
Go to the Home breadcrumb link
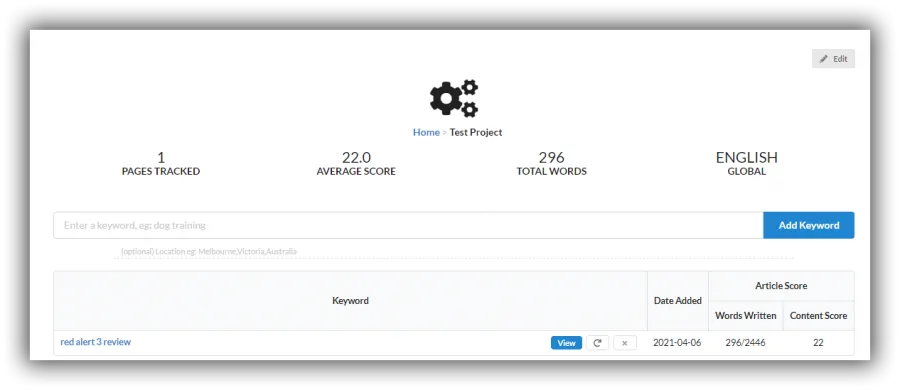tap(426, 132)
